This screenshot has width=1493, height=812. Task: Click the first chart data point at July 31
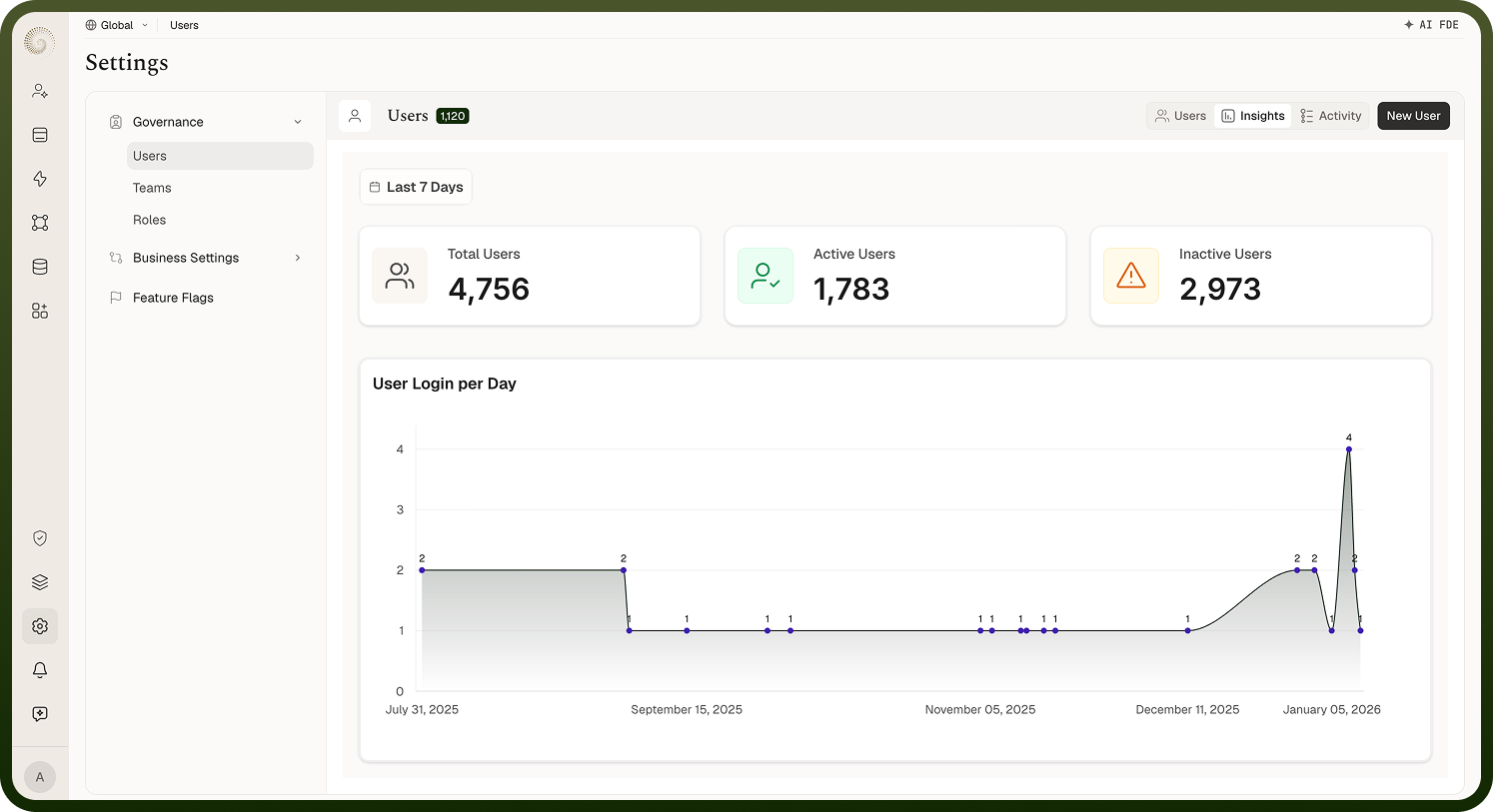point(422,570)
